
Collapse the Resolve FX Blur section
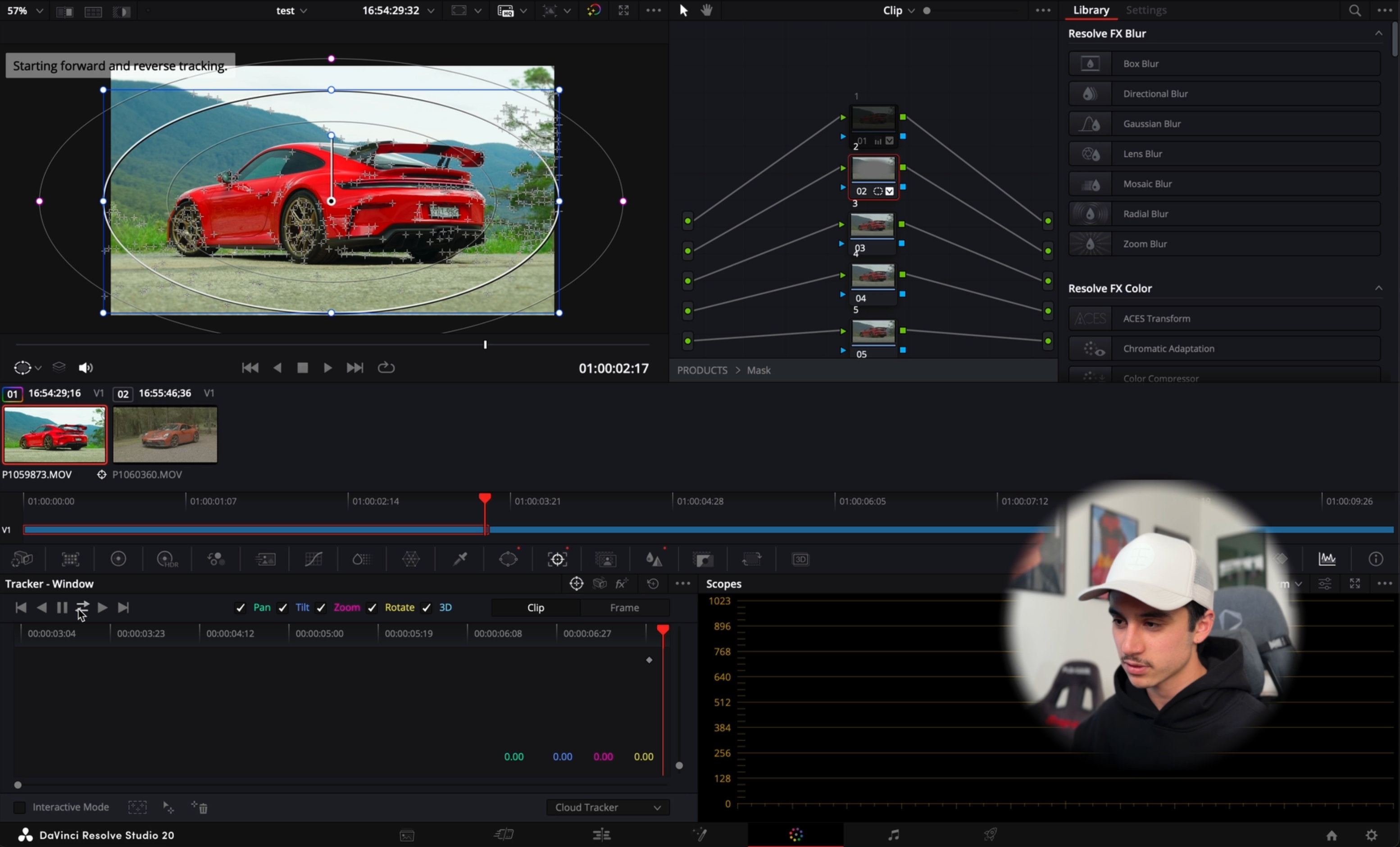[1380, 33]
